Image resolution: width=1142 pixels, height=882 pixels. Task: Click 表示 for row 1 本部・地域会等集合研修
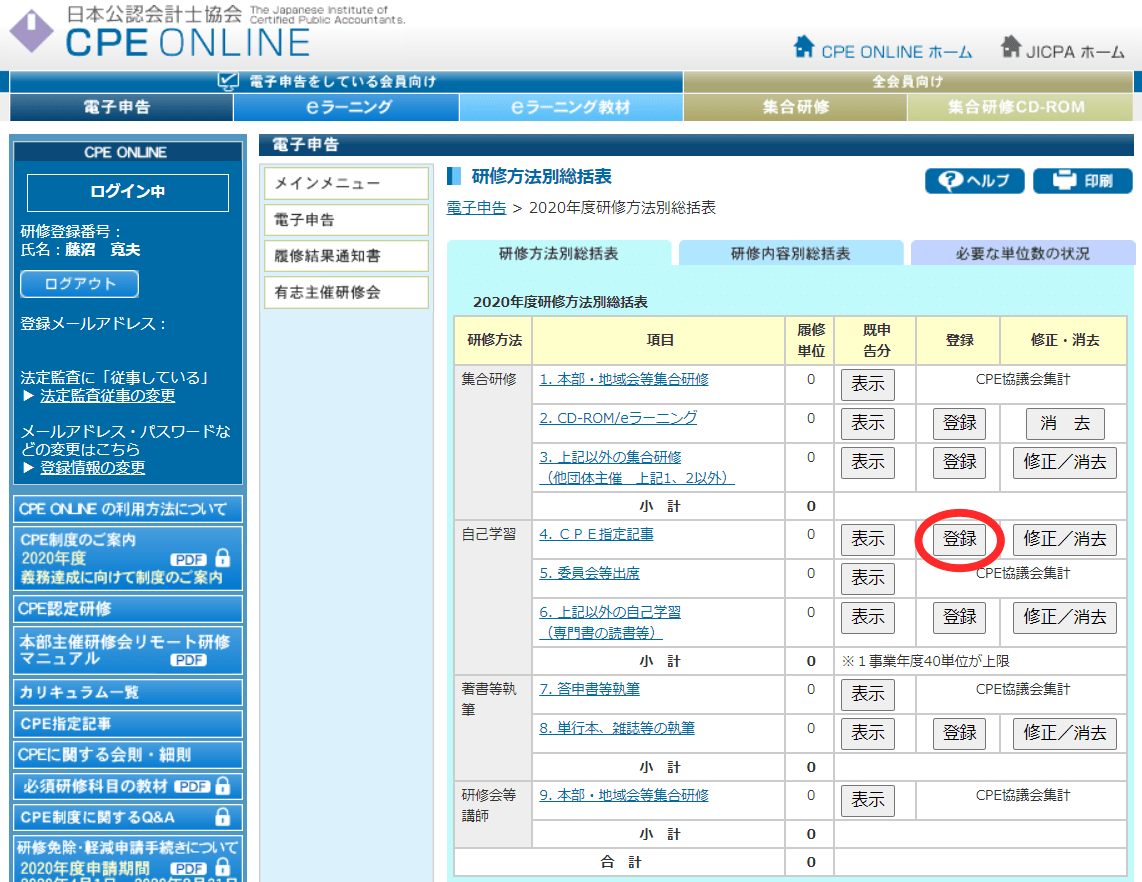[867, 385]
